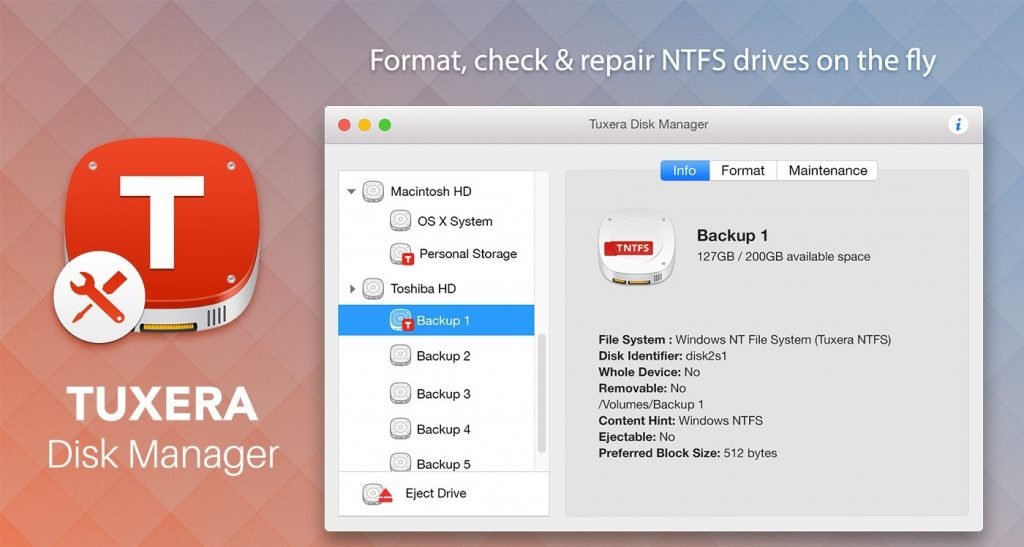Click the Personal Storage volume icon
Viewport: 1024px width, 547px height.
[401, 254]
